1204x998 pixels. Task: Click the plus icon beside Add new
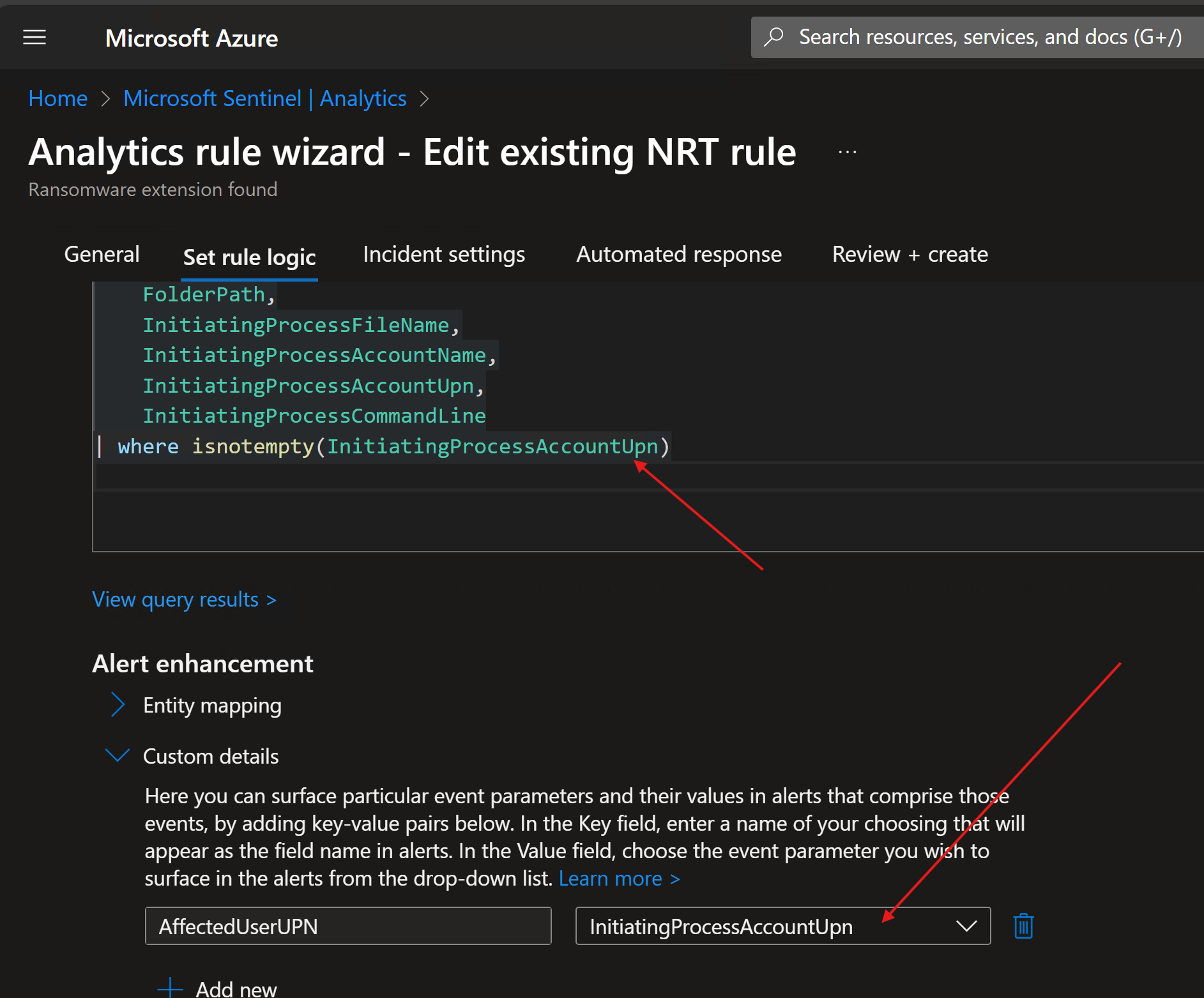170,988
